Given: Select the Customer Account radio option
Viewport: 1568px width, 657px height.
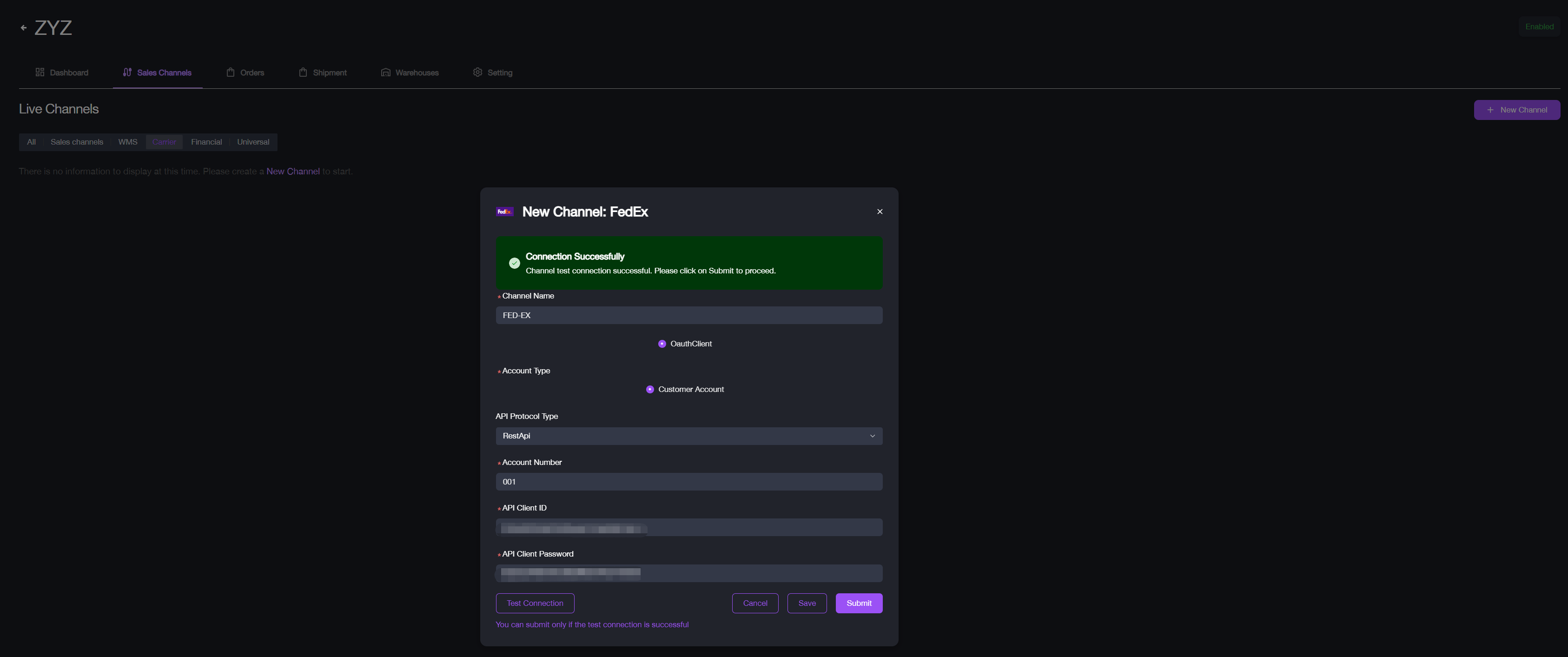Looking at the screenshot, I should click(x=649, y=390).
